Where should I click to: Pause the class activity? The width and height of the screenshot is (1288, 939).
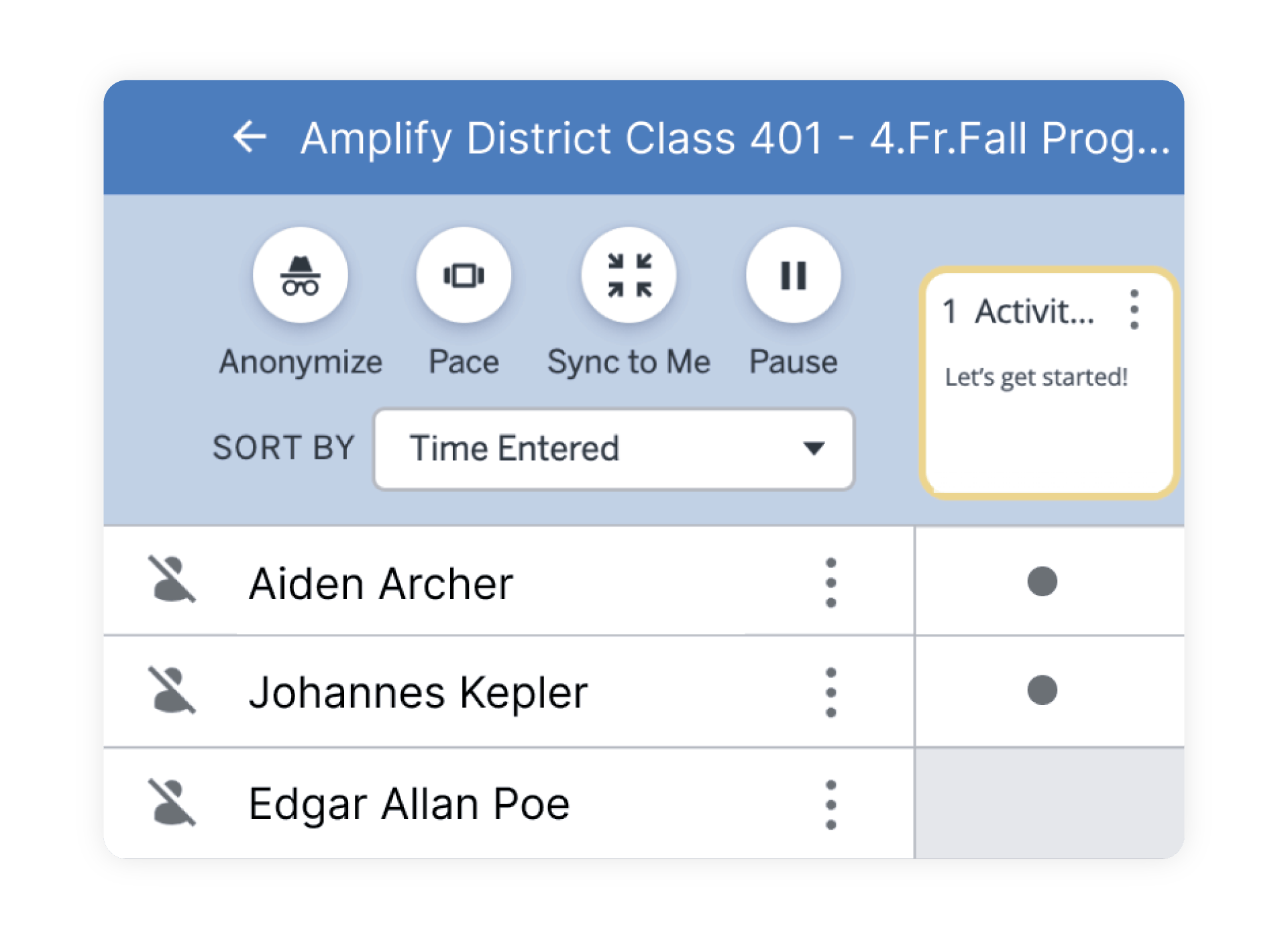793,275
